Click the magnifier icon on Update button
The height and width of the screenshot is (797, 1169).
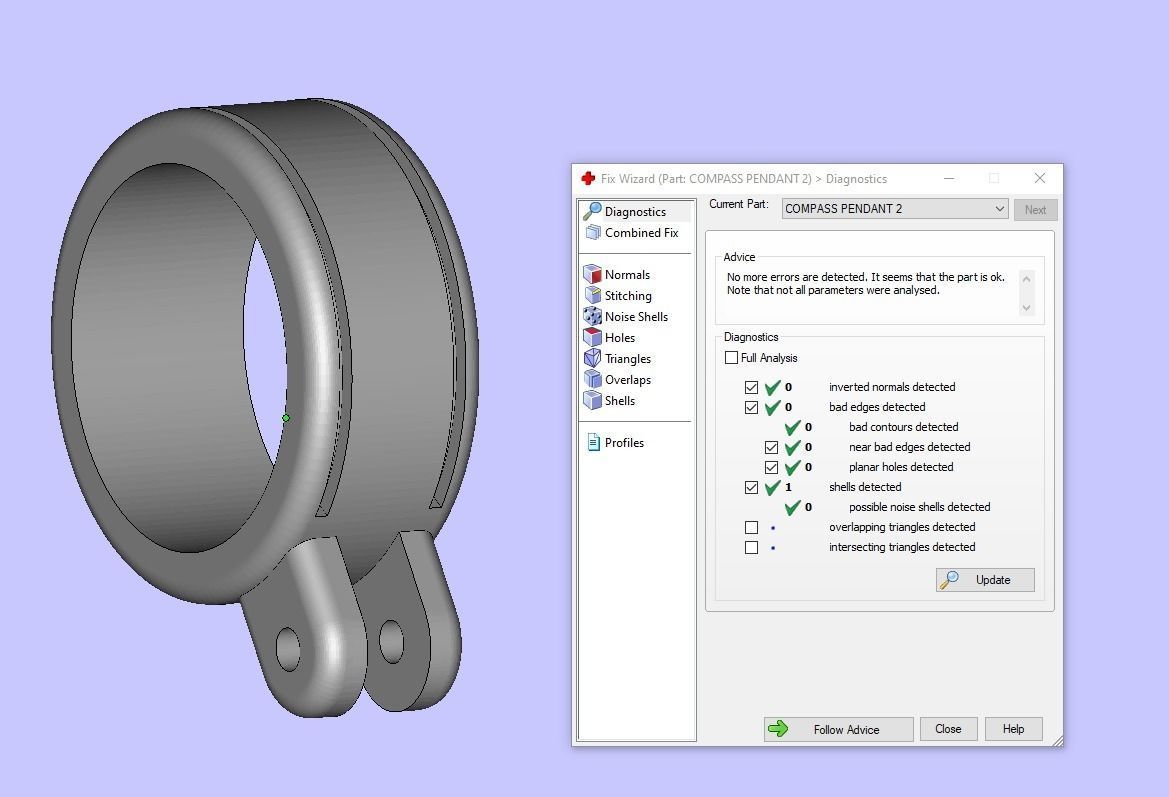(x=950, y=579)
